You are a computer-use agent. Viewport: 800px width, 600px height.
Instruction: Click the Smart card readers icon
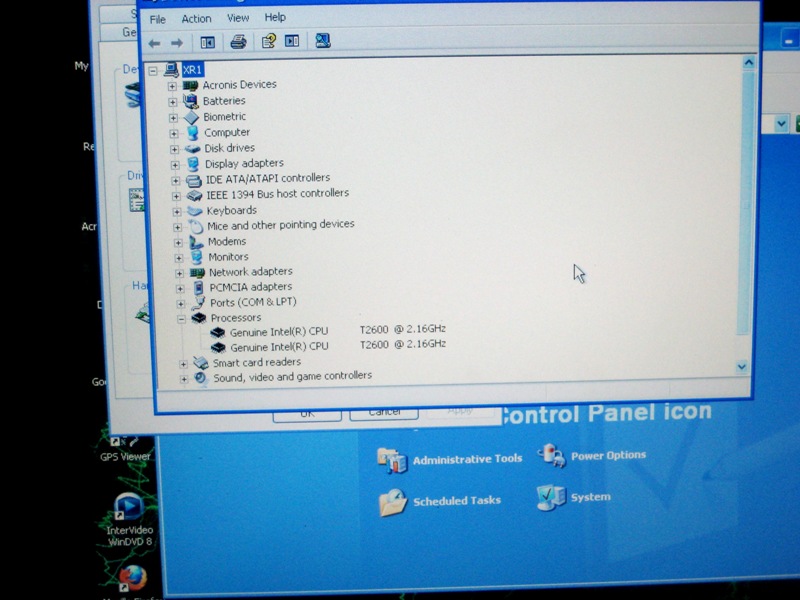(201, 363)
